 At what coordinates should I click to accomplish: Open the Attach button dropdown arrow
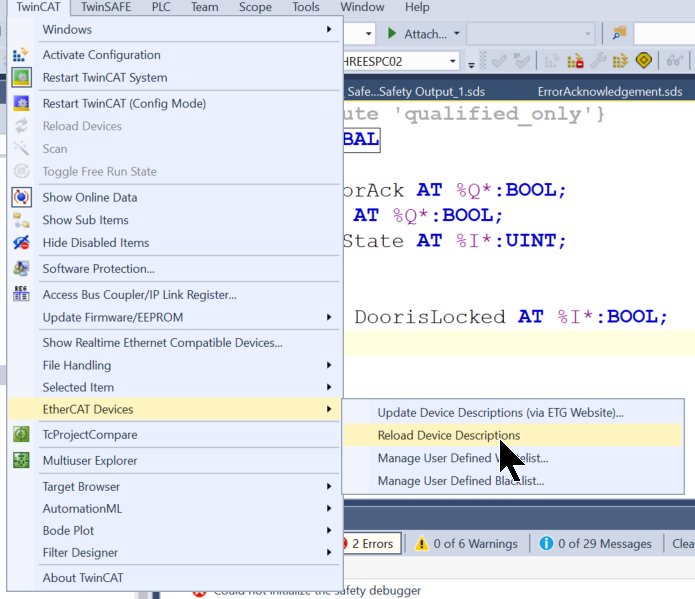point(457,34)
